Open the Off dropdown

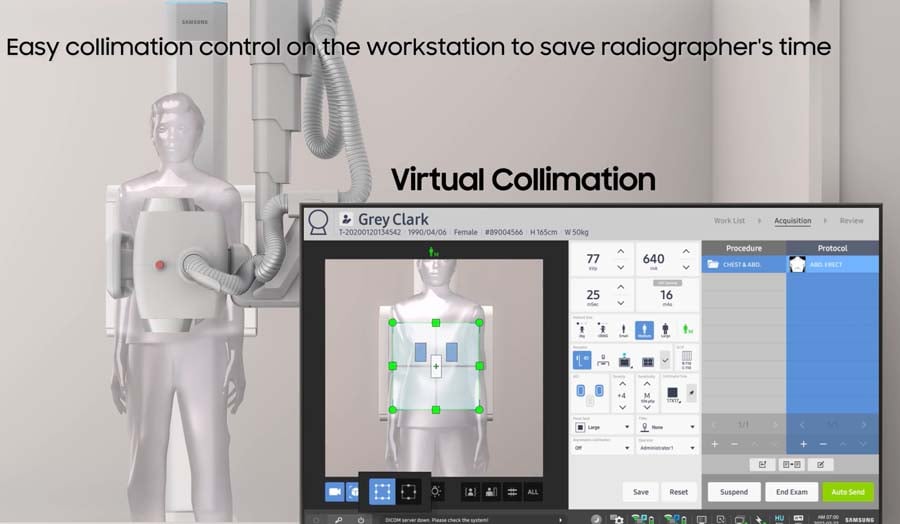coord(602,448)
